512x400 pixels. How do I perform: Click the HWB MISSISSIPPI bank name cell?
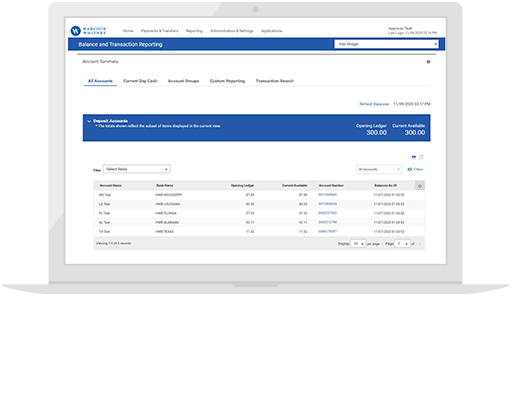click(x=169, y=195)
